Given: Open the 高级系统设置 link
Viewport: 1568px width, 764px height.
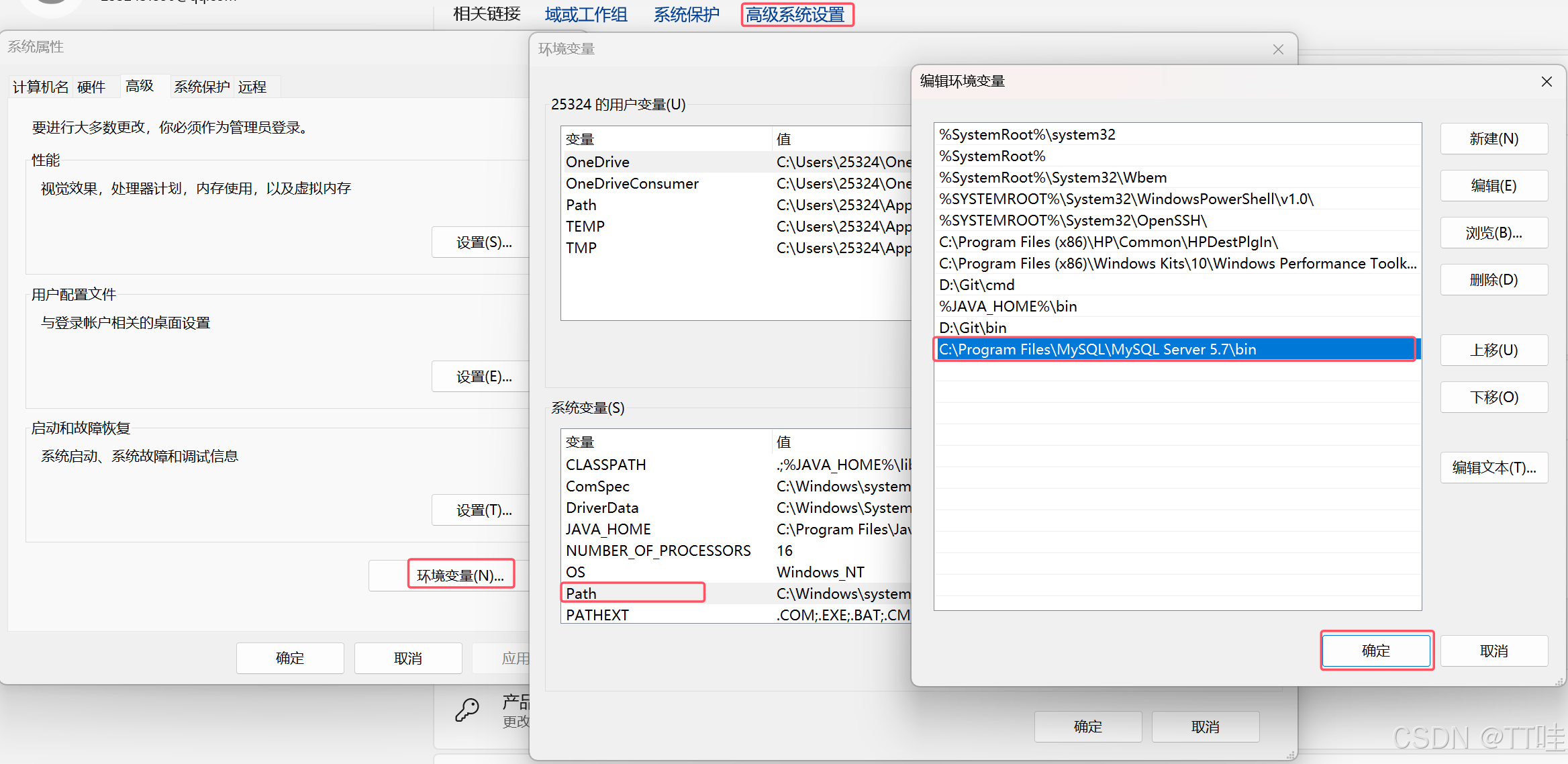Looking at the screenshot, I should click(x=796, y=15).
